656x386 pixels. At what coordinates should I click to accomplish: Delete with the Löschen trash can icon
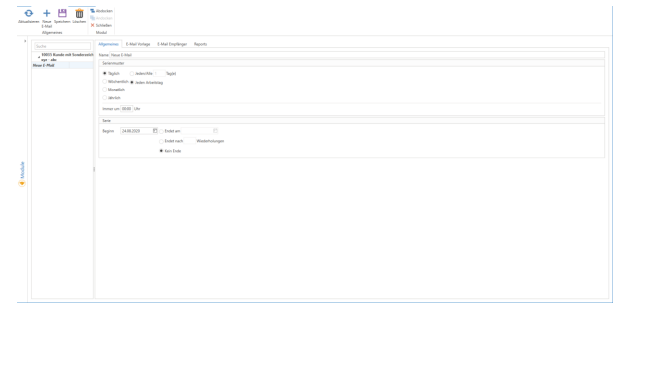(79, 13)
